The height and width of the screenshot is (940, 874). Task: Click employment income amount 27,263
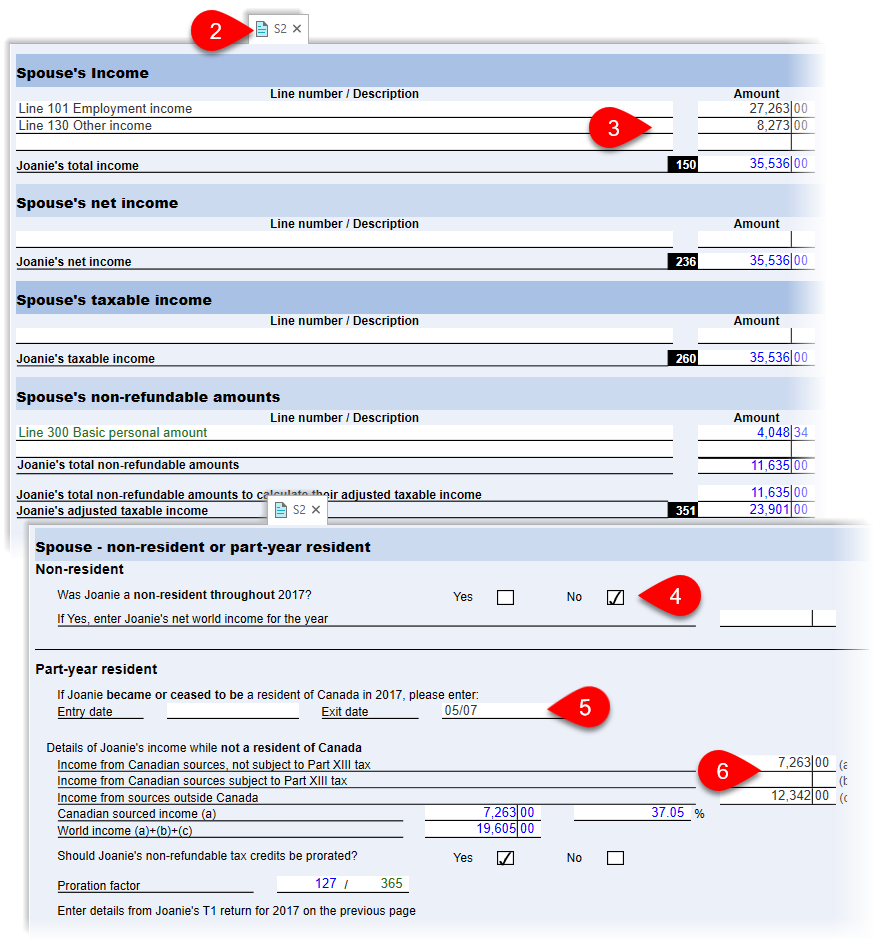[756, 109]
